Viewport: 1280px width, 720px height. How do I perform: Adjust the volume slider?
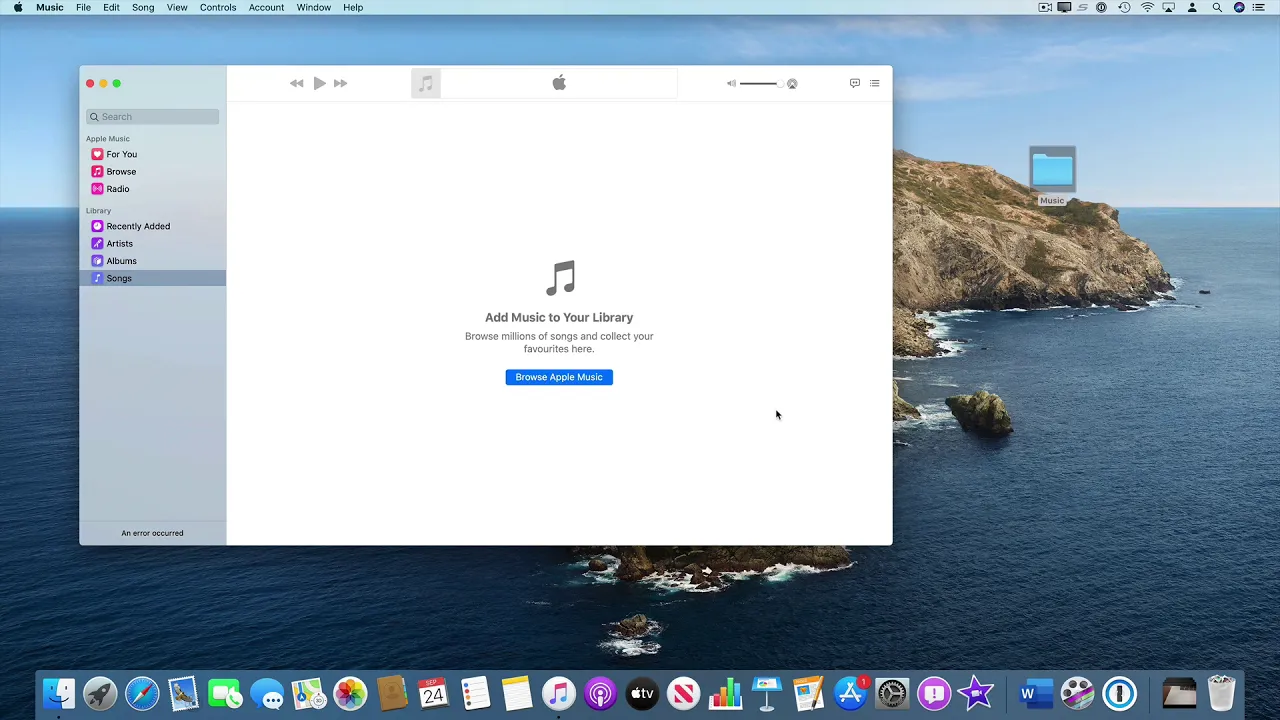coord(761,84)
